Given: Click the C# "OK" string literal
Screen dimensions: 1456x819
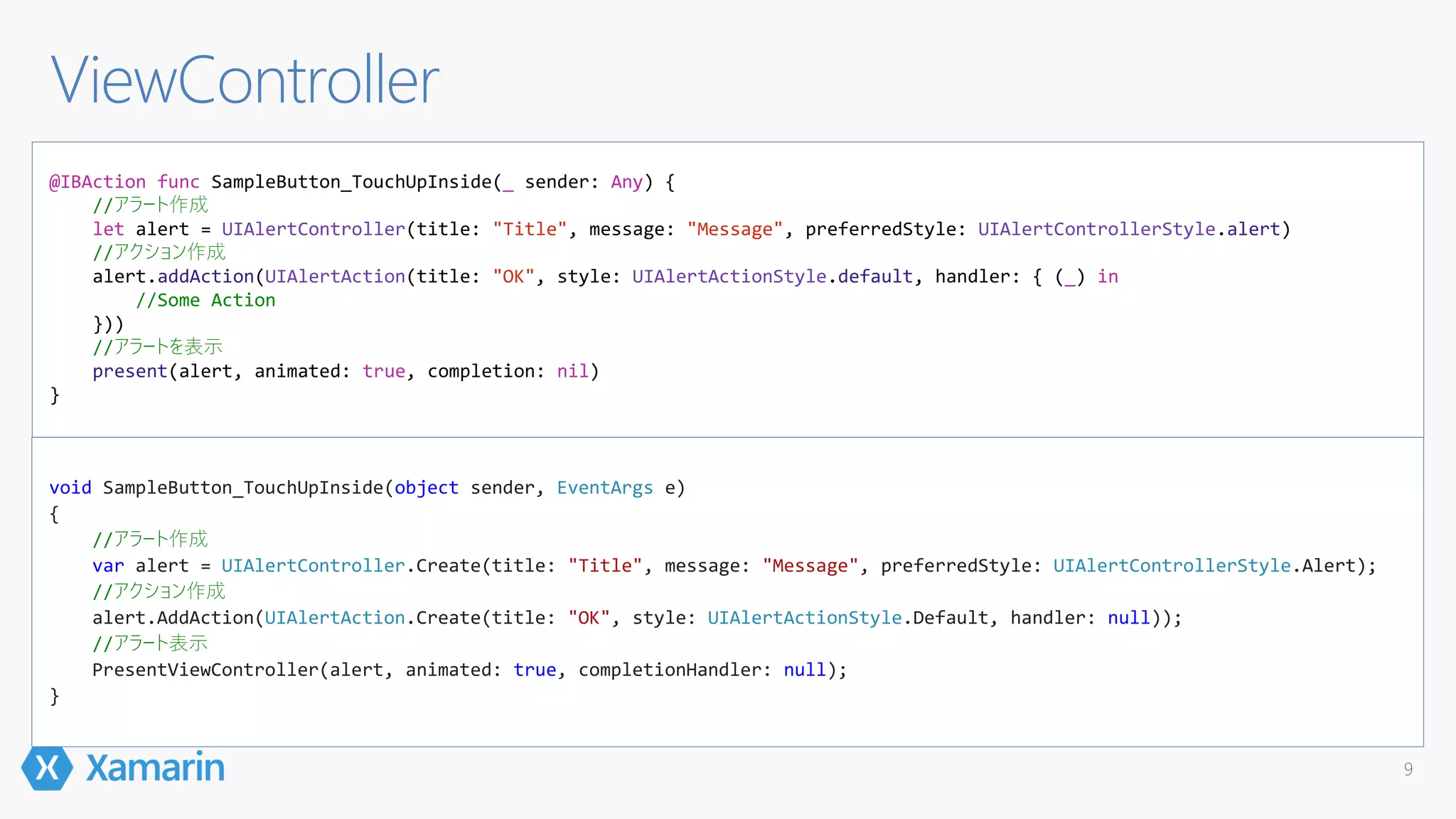Looking at the screenshot, I should point(589,618).
